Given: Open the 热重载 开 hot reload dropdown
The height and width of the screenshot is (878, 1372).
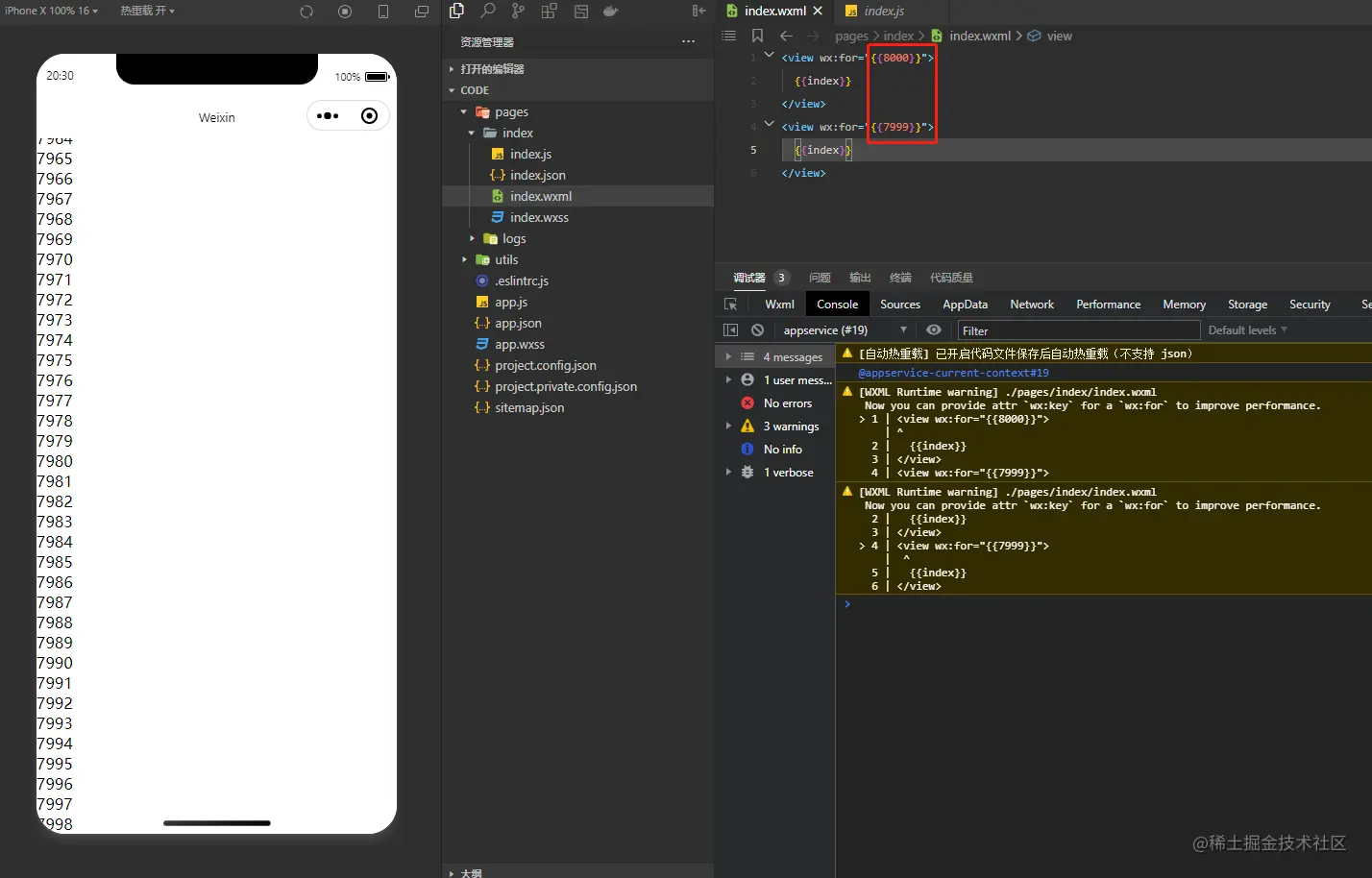Looking at the screenshot, I should click(147, 11).
